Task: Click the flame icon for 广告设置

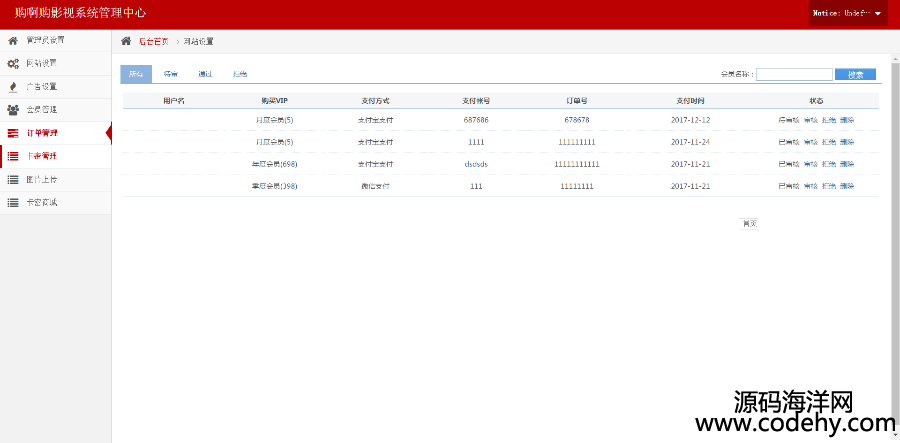Action: (13, 87)
